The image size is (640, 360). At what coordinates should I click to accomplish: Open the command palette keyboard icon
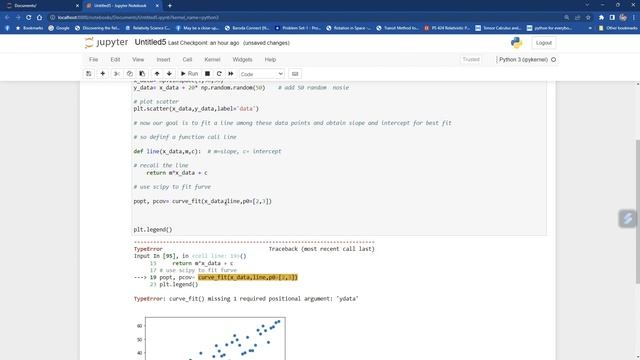pyautogui.click(x=295, y=74)
